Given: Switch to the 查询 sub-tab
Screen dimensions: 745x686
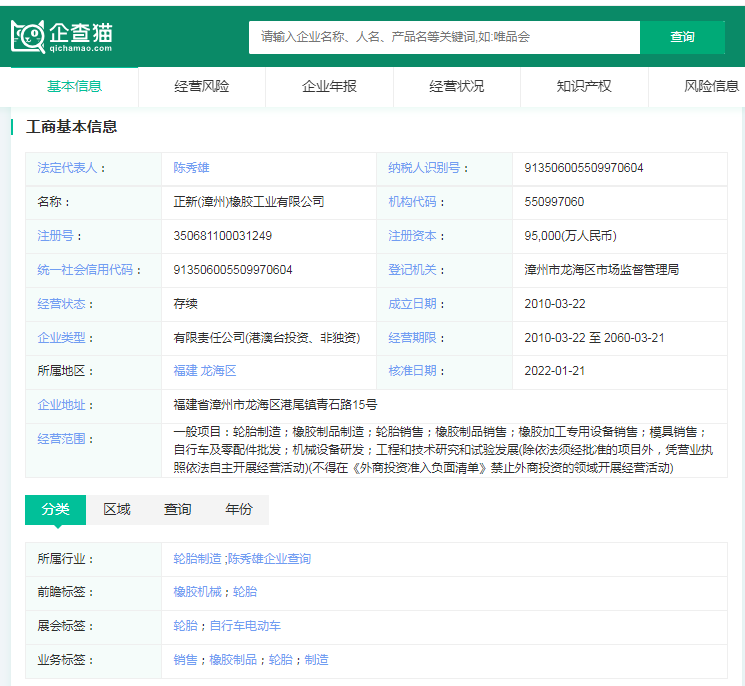Looking at the screenshot, I should point(178,509).
